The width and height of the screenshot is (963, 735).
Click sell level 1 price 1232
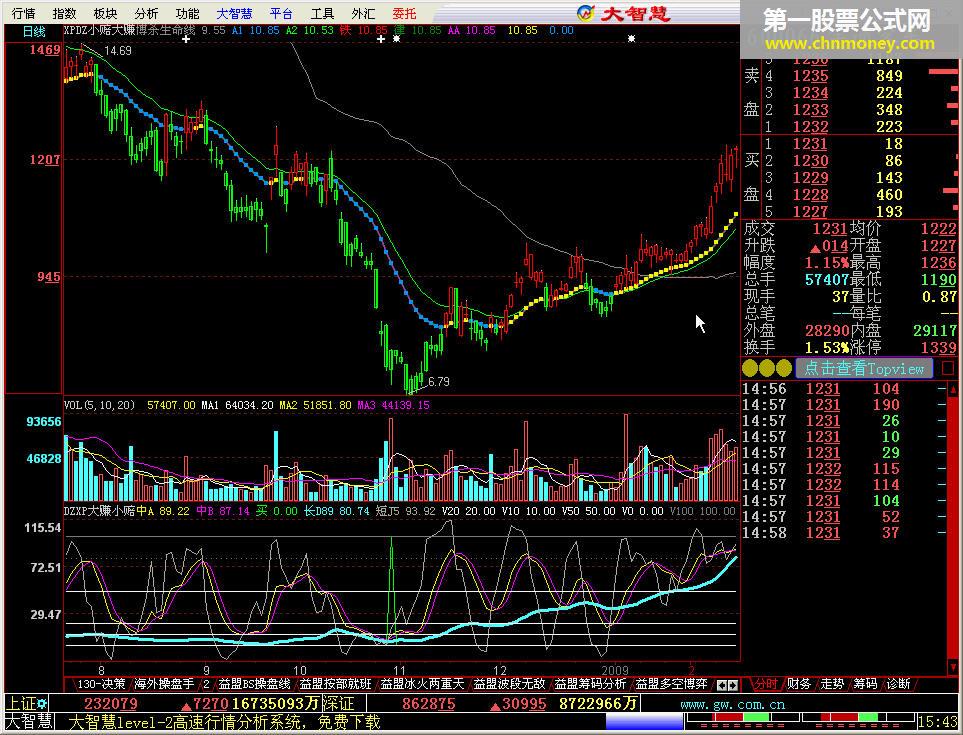coord(810,126)
